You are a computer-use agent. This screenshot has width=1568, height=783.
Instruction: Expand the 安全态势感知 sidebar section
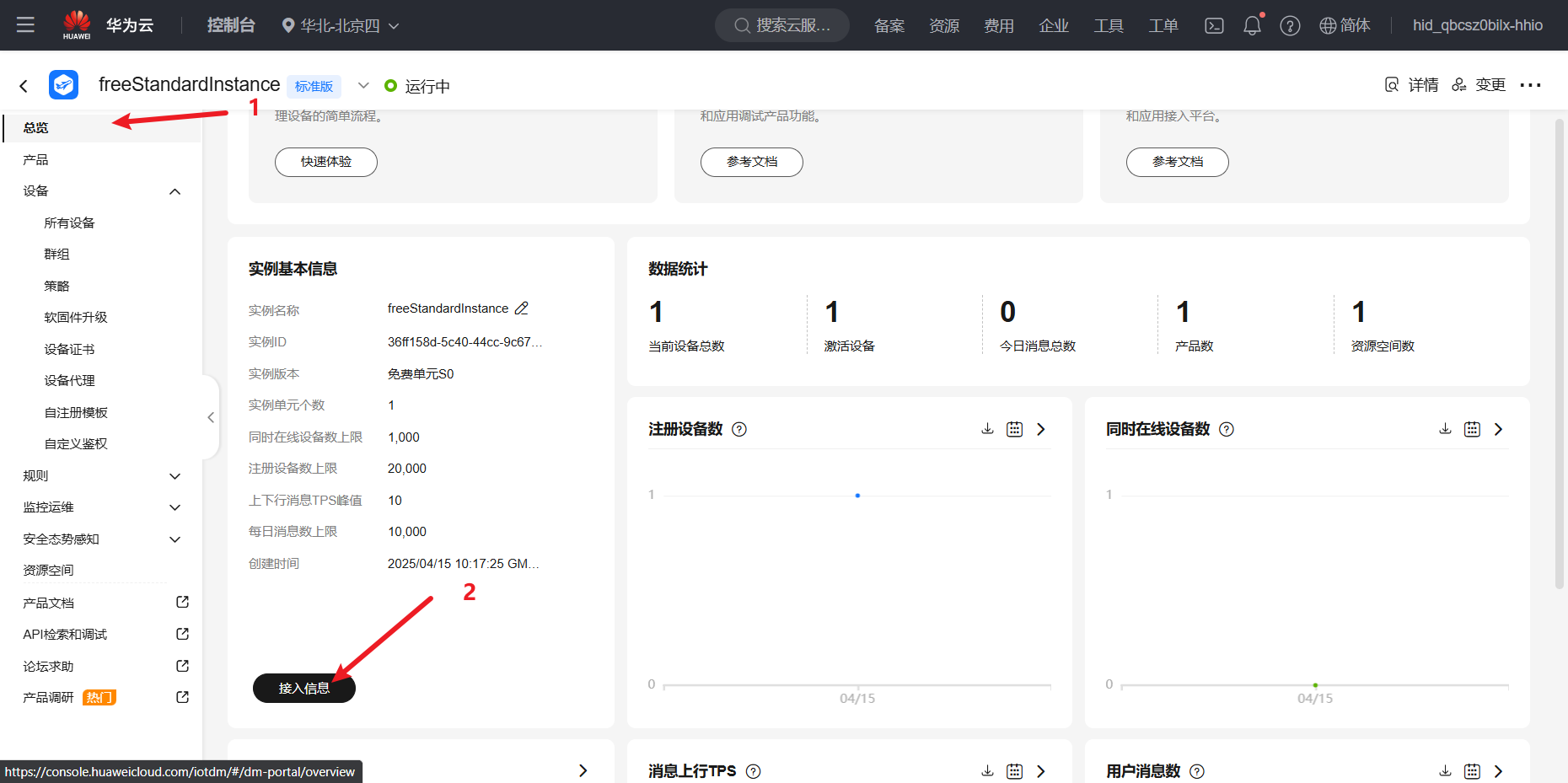click(x=175, y=539)
